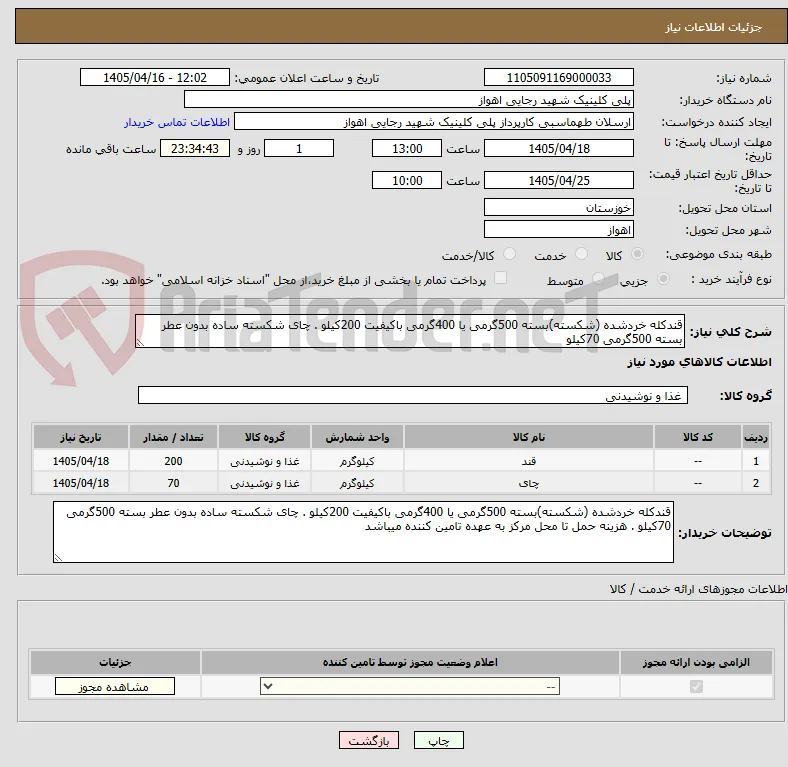Click the جزئیات column header in permits table

[115, 662]
